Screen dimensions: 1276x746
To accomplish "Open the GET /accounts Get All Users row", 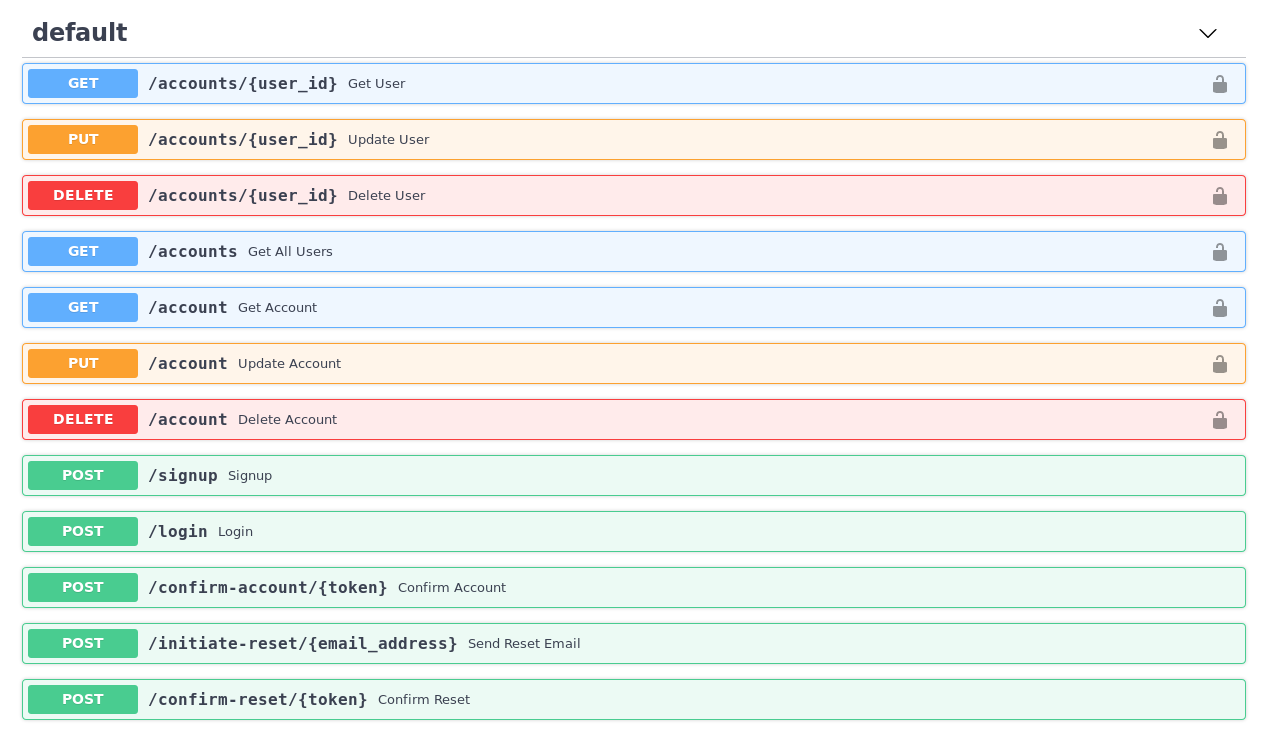I will (600, 252).
